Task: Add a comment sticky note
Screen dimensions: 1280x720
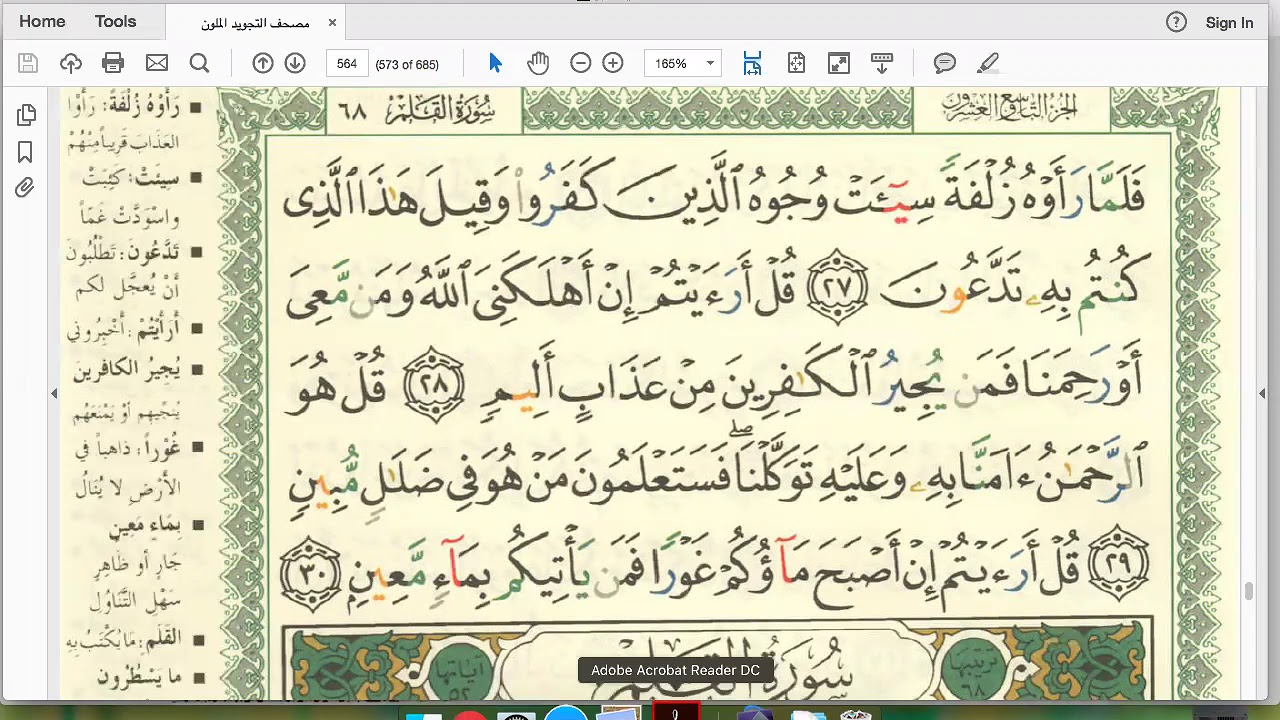Action: pyautogui.click(x=945, y=63)
